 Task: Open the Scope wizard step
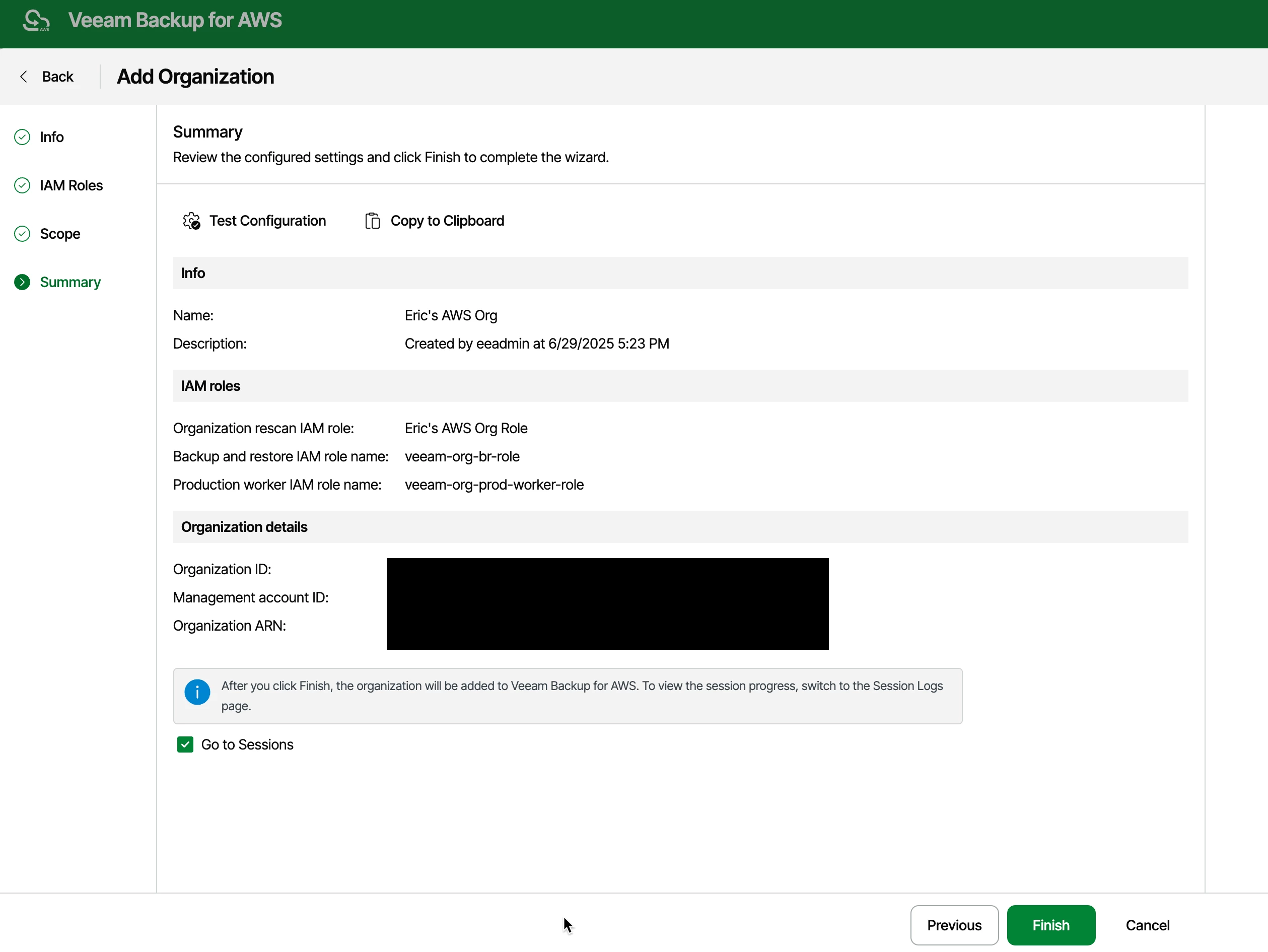(59, 234)
